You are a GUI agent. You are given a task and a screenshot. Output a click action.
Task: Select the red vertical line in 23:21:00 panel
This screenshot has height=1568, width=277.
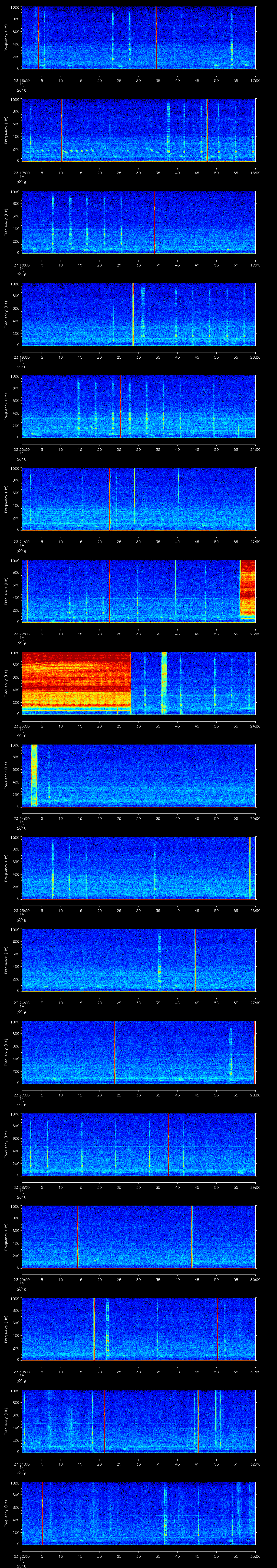click(110, 499)
